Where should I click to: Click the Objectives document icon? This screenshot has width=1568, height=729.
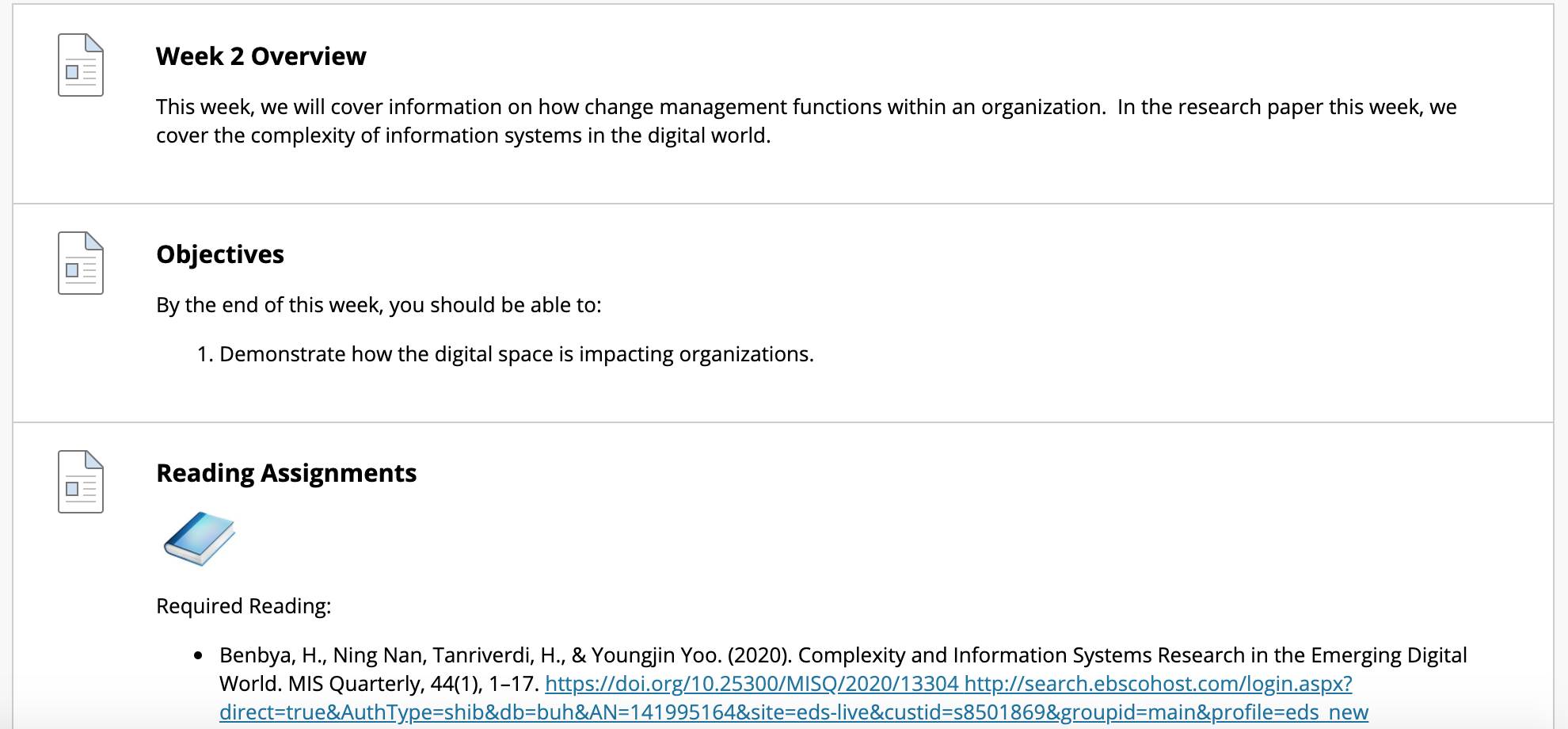pyautogui.click(x=81, y=263)
